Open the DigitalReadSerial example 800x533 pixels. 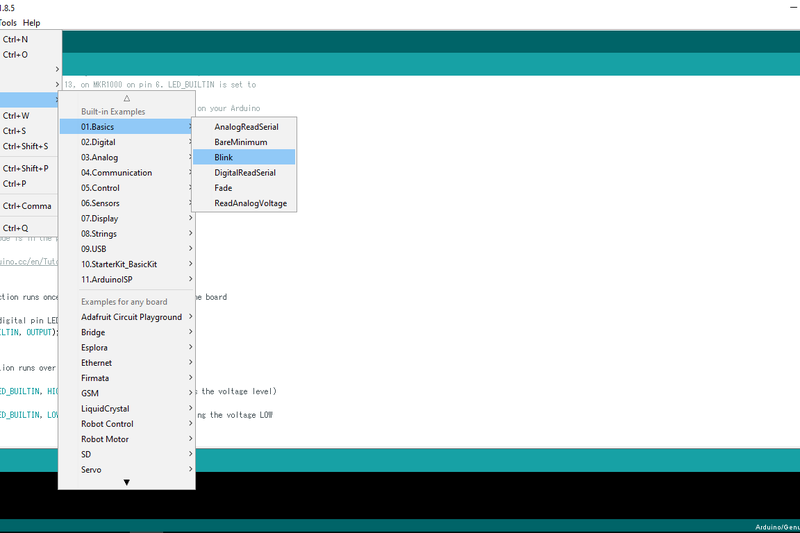[x=244, y=172]
